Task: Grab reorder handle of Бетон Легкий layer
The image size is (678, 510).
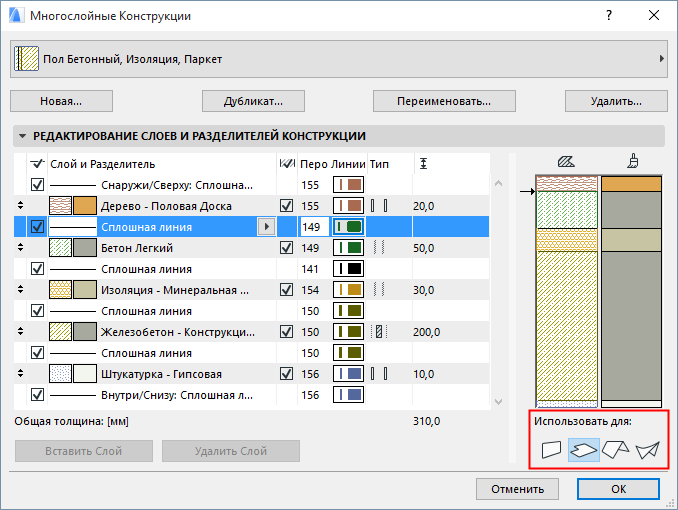Action: click(x=20, y=248)
